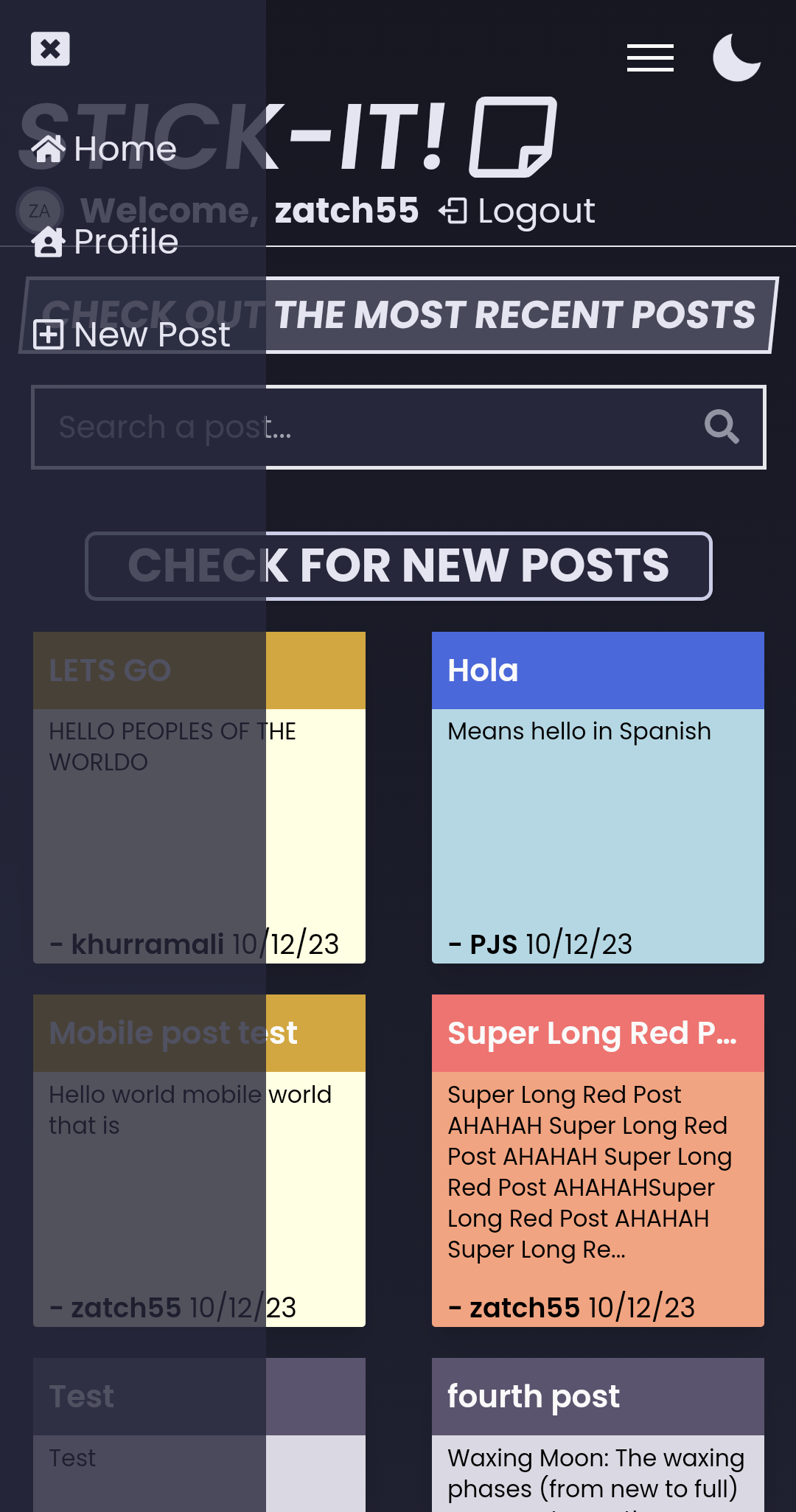This screenshot has width=796, height=1512.
Task: Click the zatch55 username in header
Action: click(346, 211)
